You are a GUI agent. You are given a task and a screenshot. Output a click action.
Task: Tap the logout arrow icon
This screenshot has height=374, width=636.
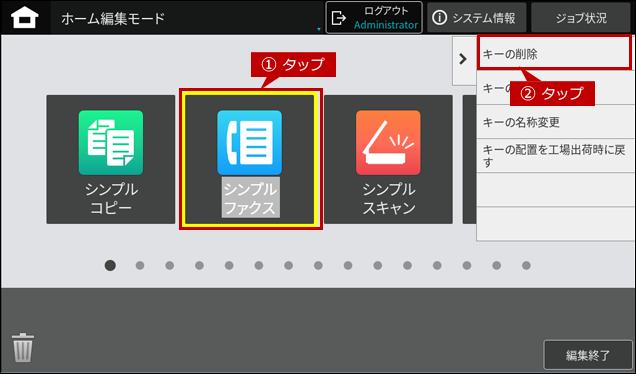tap(339, 18)
